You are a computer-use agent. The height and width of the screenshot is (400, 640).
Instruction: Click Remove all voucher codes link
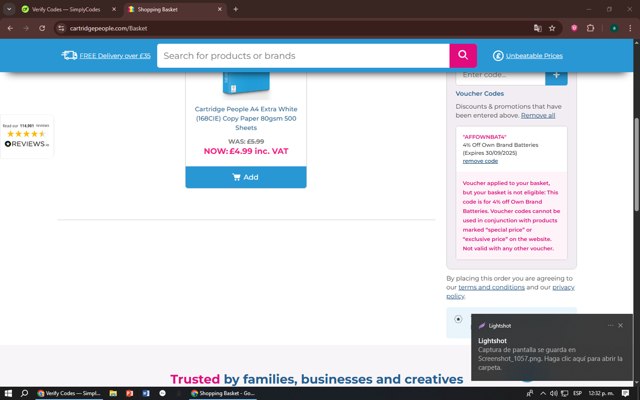point(538,116)
